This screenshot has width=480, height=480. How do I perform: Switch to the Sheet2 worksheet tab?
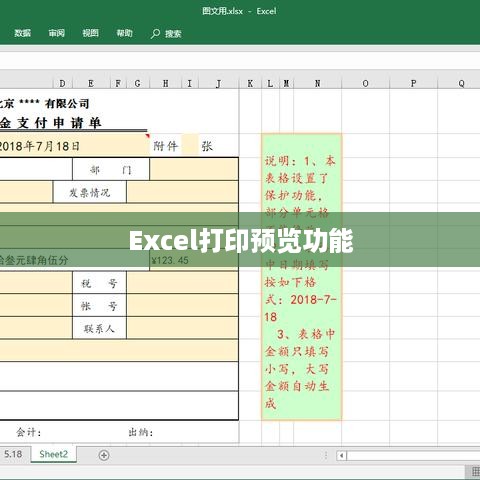53,454
